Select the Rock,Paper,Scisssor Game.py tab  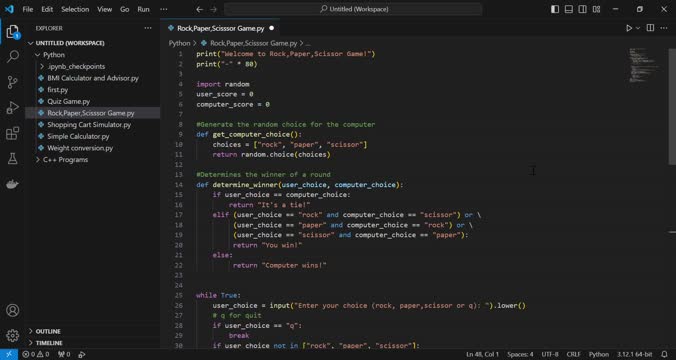tap(221, 28)
